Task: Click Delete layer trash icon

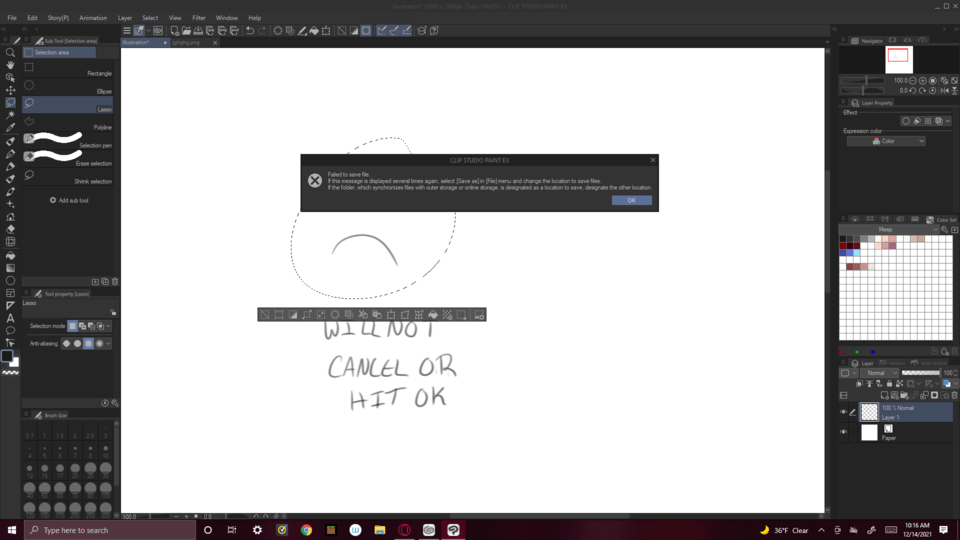Action: point(954,396)
